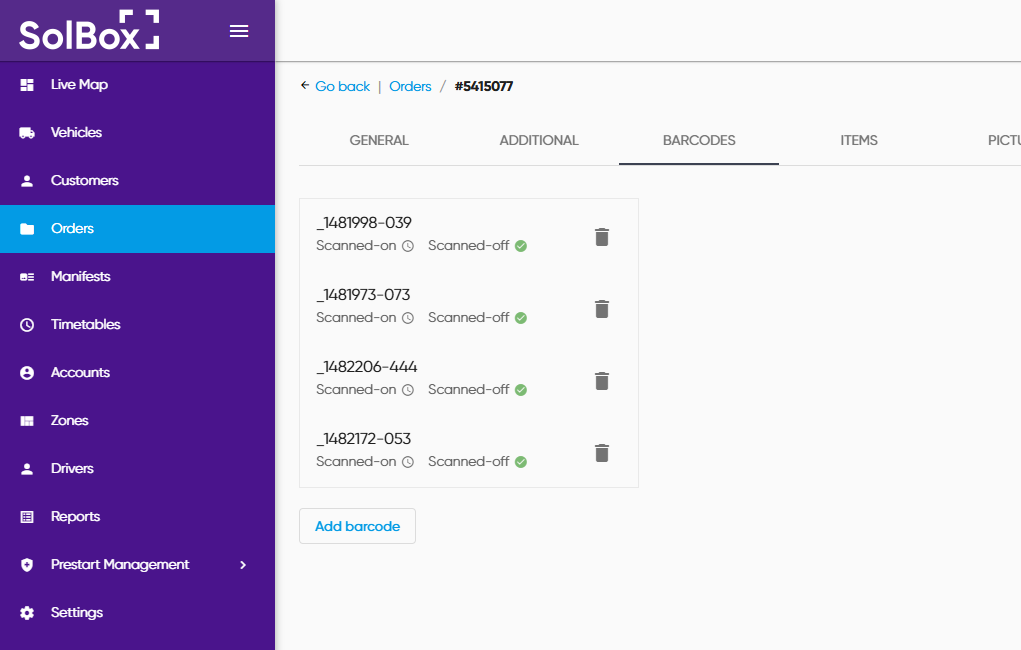Click the Vehicles truck icon

pyautogui.click(x=28, y=133)
